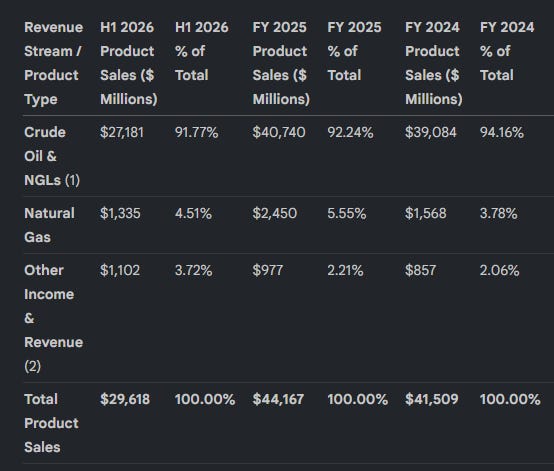Screen dimensions: 554x471
Task: Select the 5.55% cell
Action: click(x=347, y=213)
